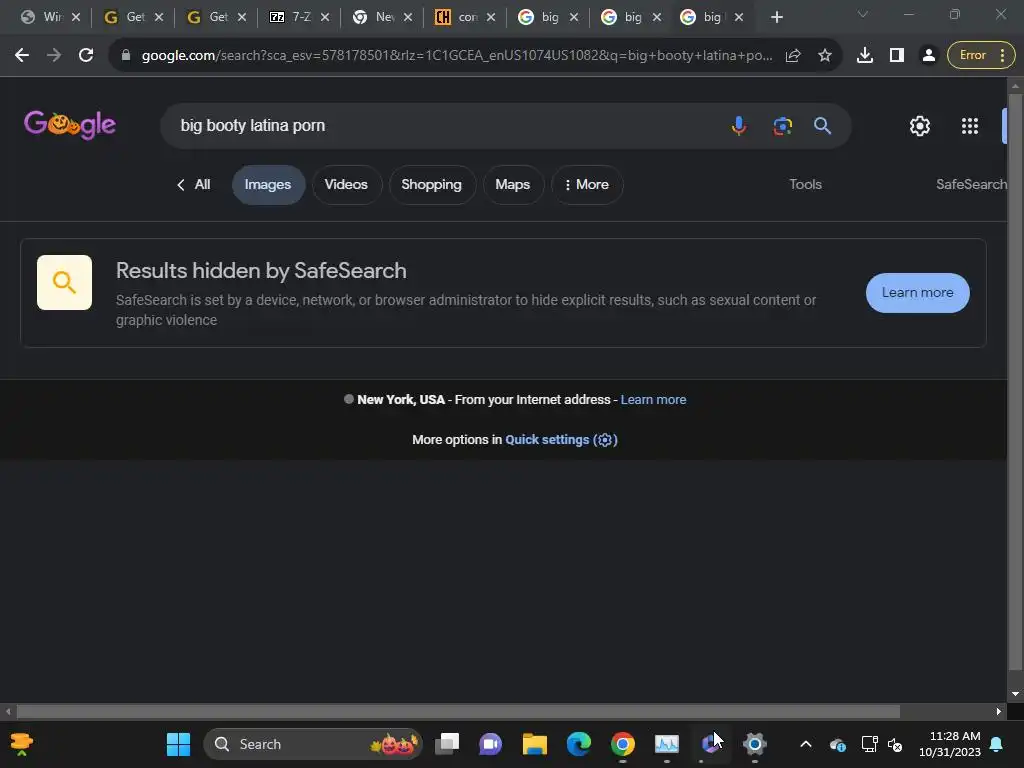
Task: Click Learn more button in SafeSearch notice
Action: click(x=917, y=293)
